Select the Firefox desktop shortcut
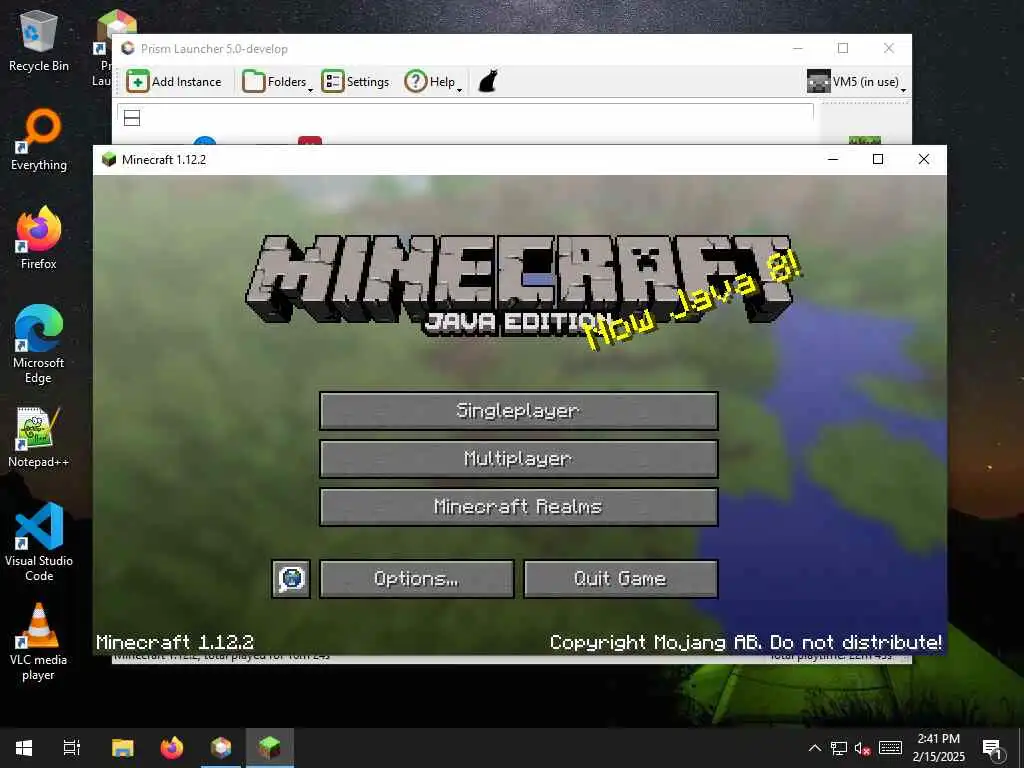Image resolution: width=1024 pixels, height=768 pixels. point(39,238)
